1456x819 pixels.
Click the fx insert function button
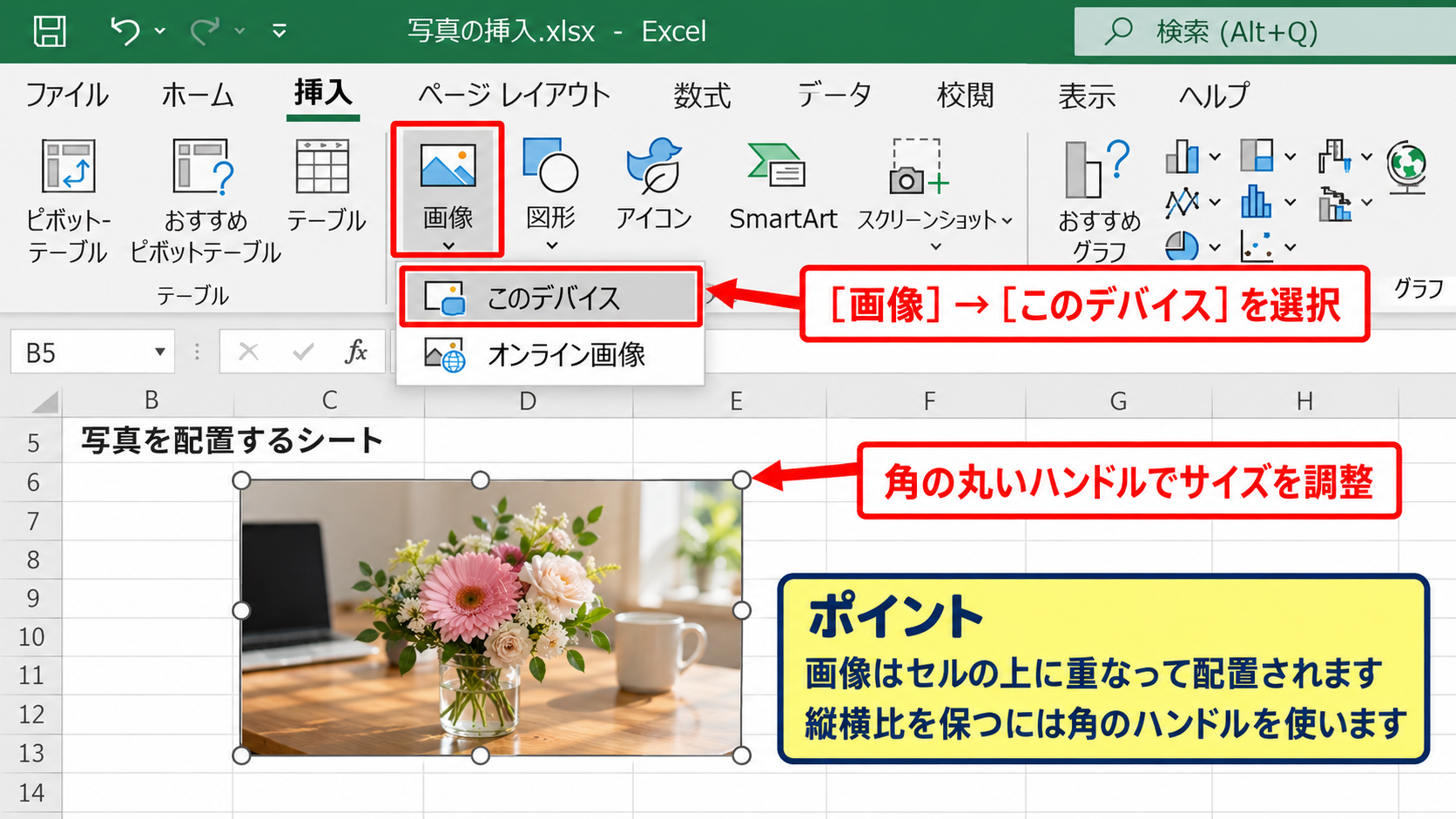coord(355,352)
